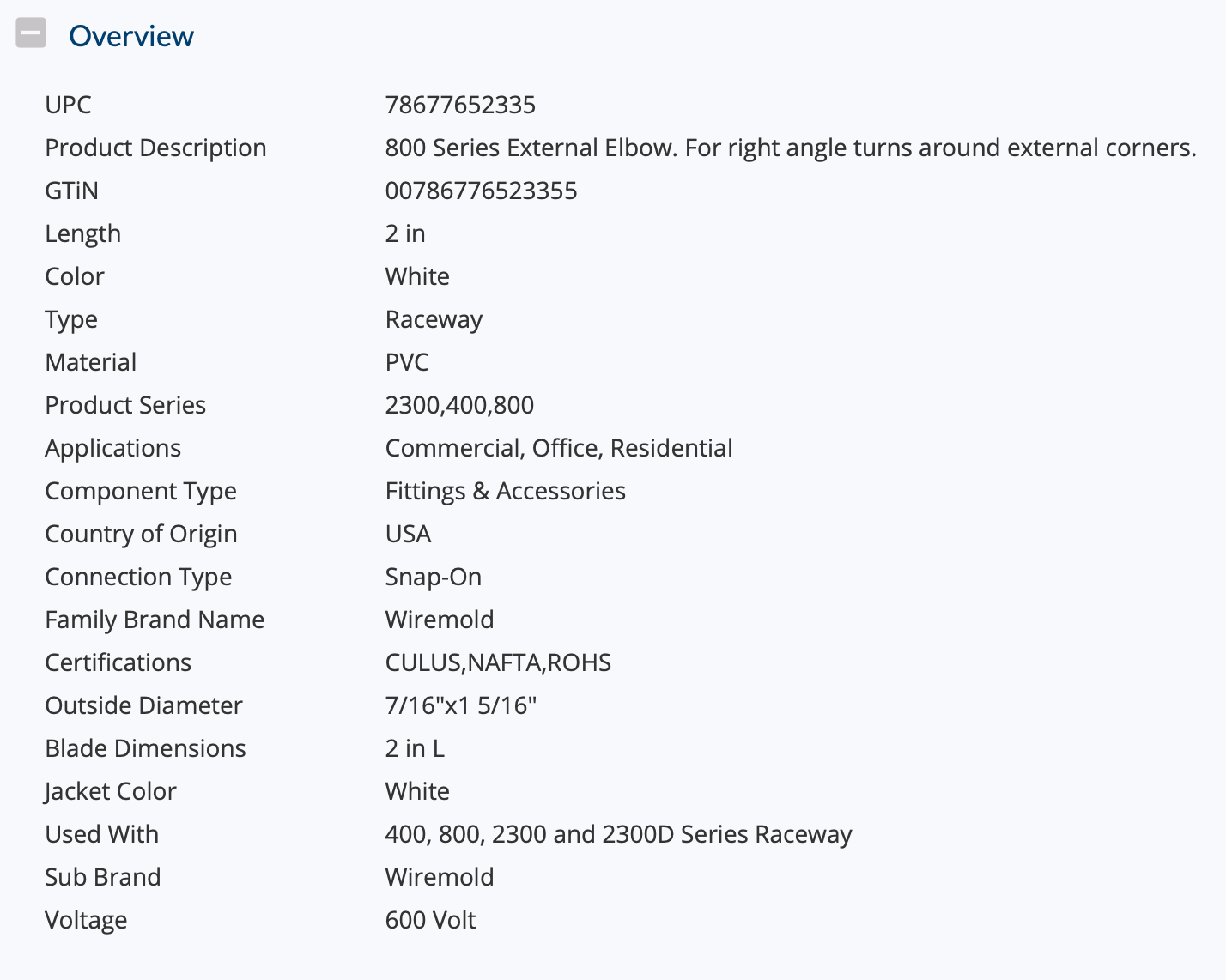Click the Color value White
1226x980 pixels.
(417, 276)
